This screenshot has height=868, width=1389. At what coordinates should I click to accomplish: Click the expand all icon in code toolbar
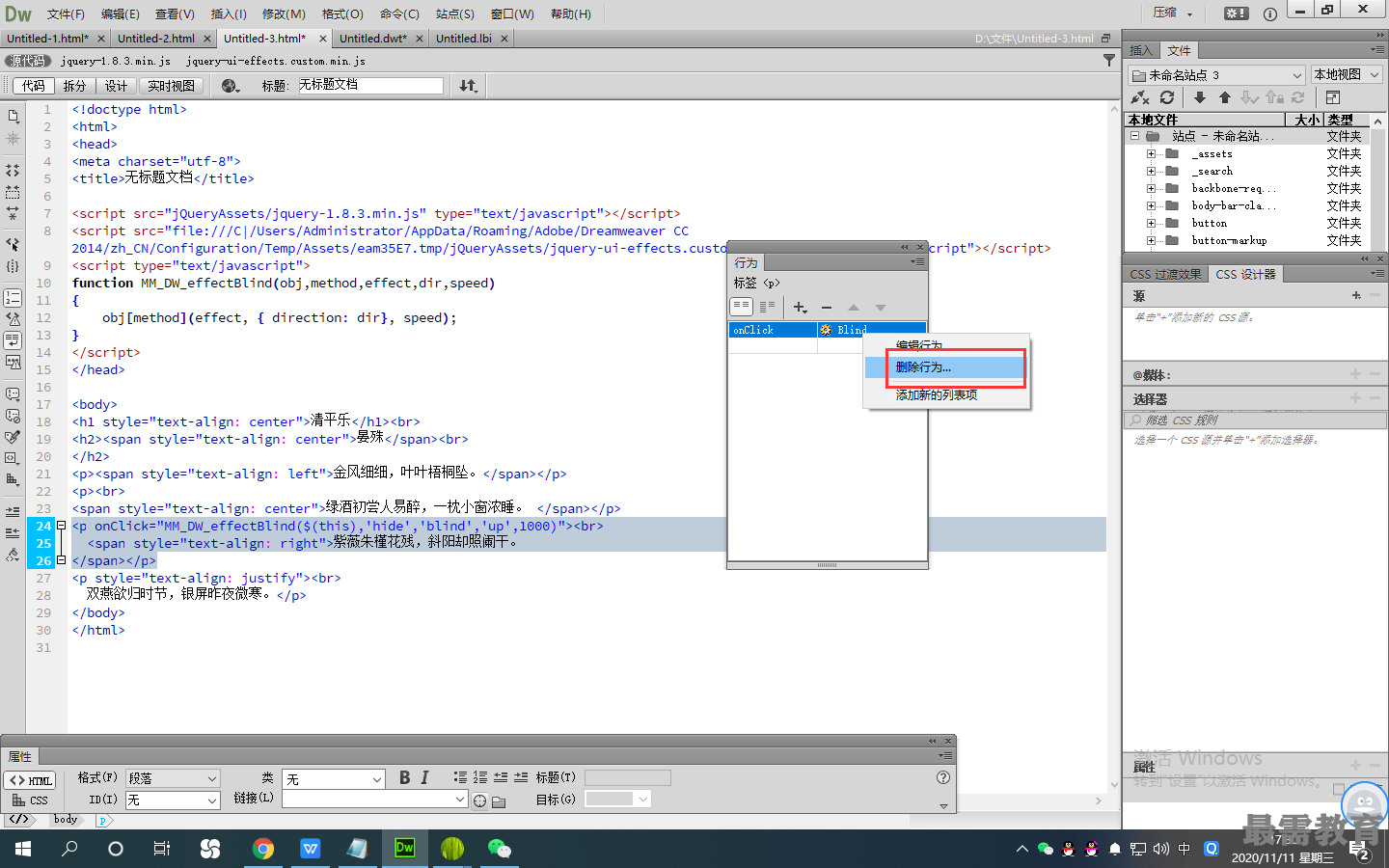tap(13, 212)
